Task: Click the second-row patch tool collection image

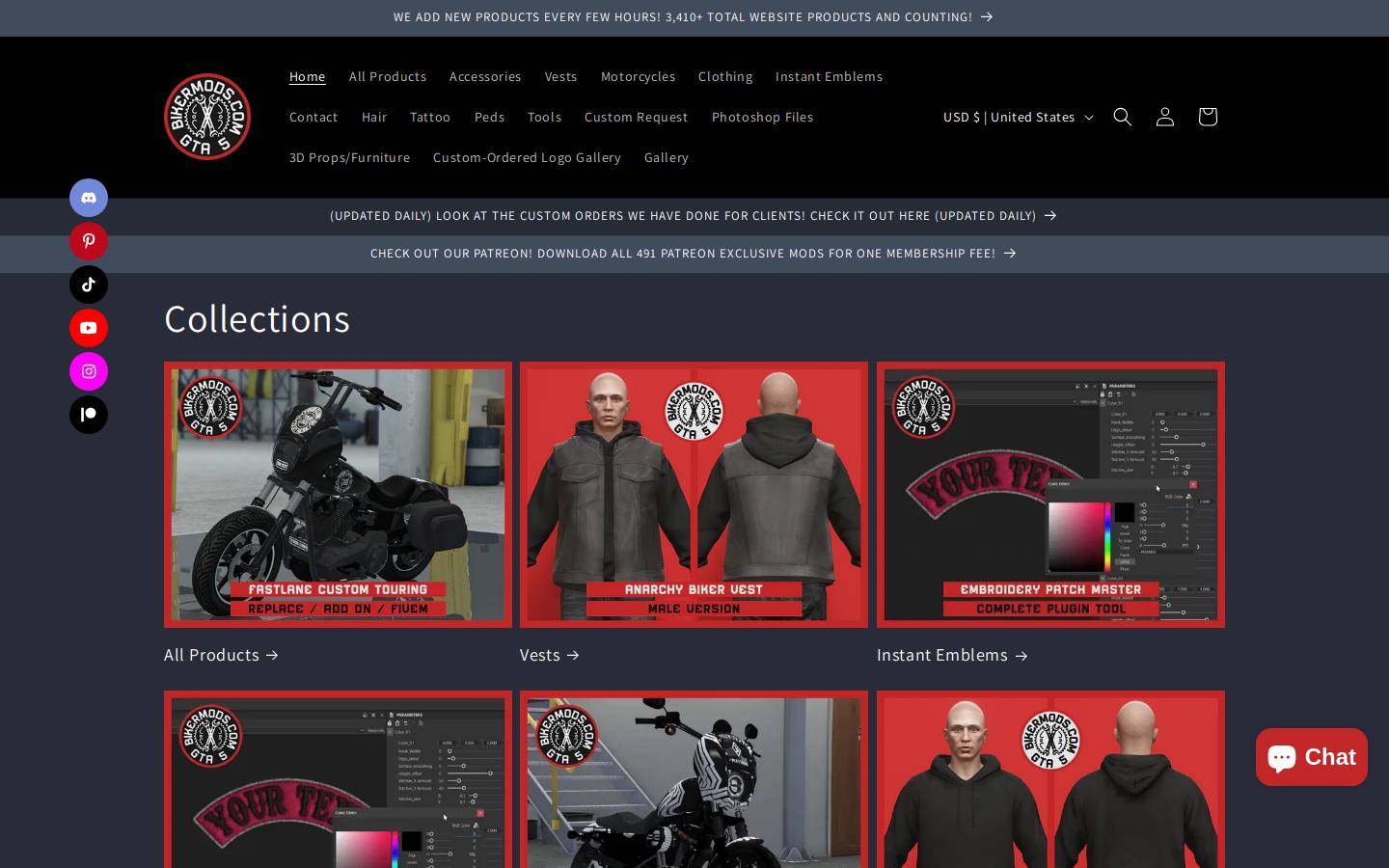Action: [338, 779]
